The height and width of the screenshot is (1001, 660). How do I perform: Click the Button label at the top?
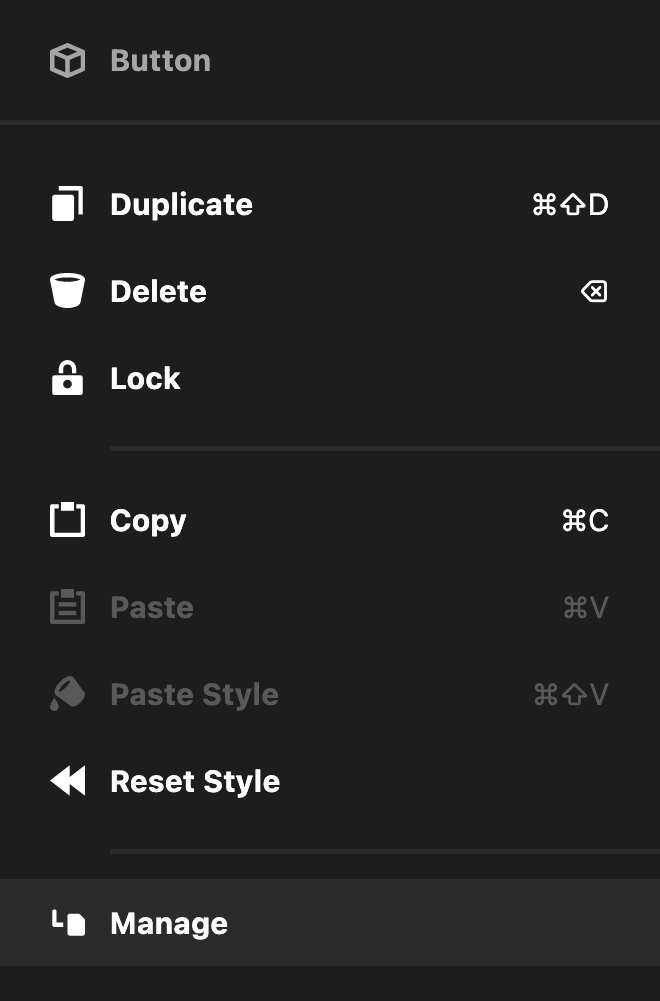(x=160, y=60)
